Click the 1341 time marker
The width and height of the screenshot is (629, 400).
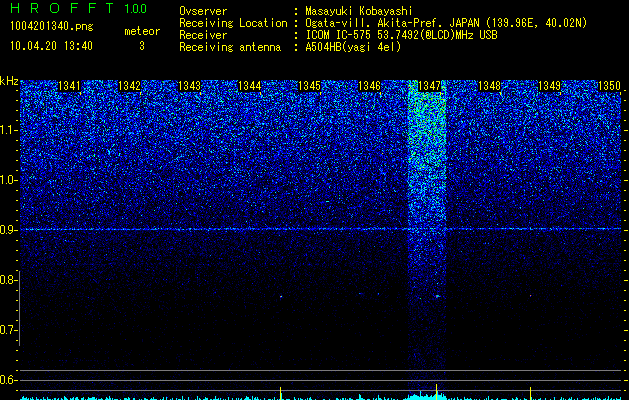69,86
